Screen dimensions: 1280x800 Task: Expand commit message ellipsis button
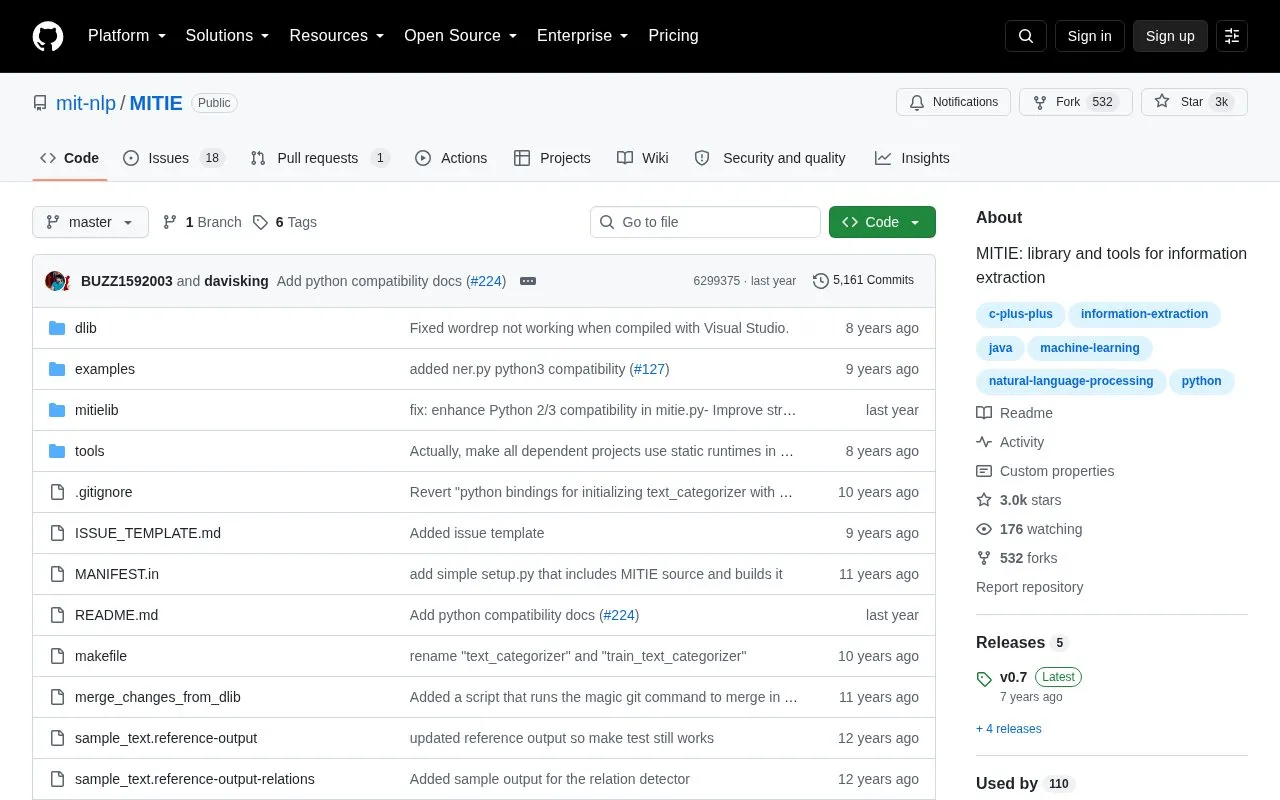pyautogui.click(x=528, y=281)
